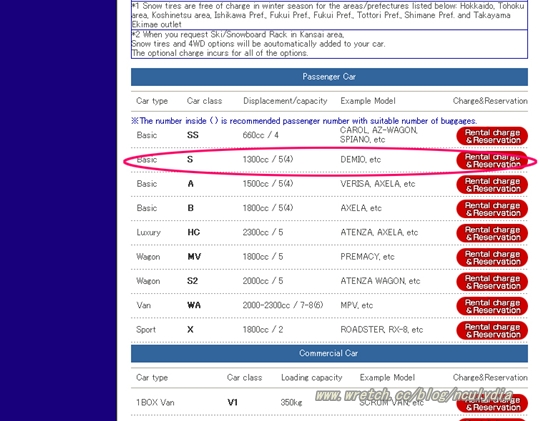540x421 pixels.
Task: Open Rental charge & Reservation for PREMACY class MV
Action: point(492,258)
